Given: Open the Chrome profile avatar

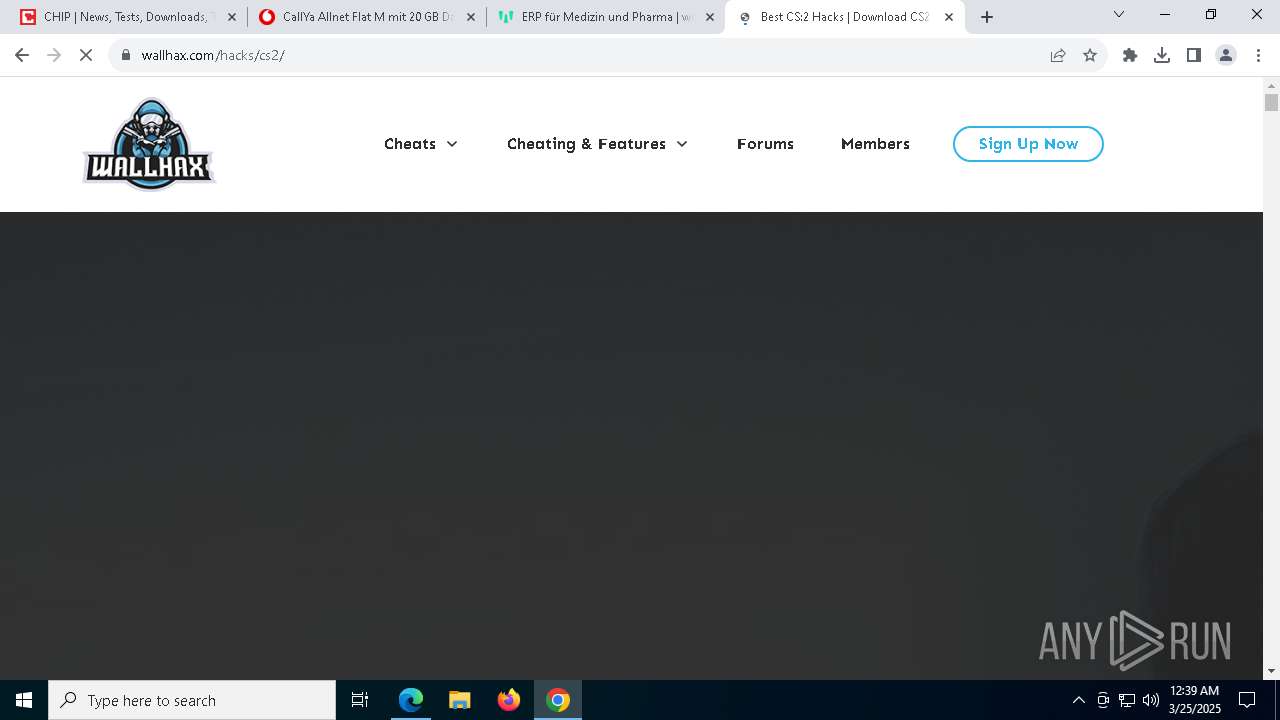Looking at the screenshot, I should [x=1226, y=55].
